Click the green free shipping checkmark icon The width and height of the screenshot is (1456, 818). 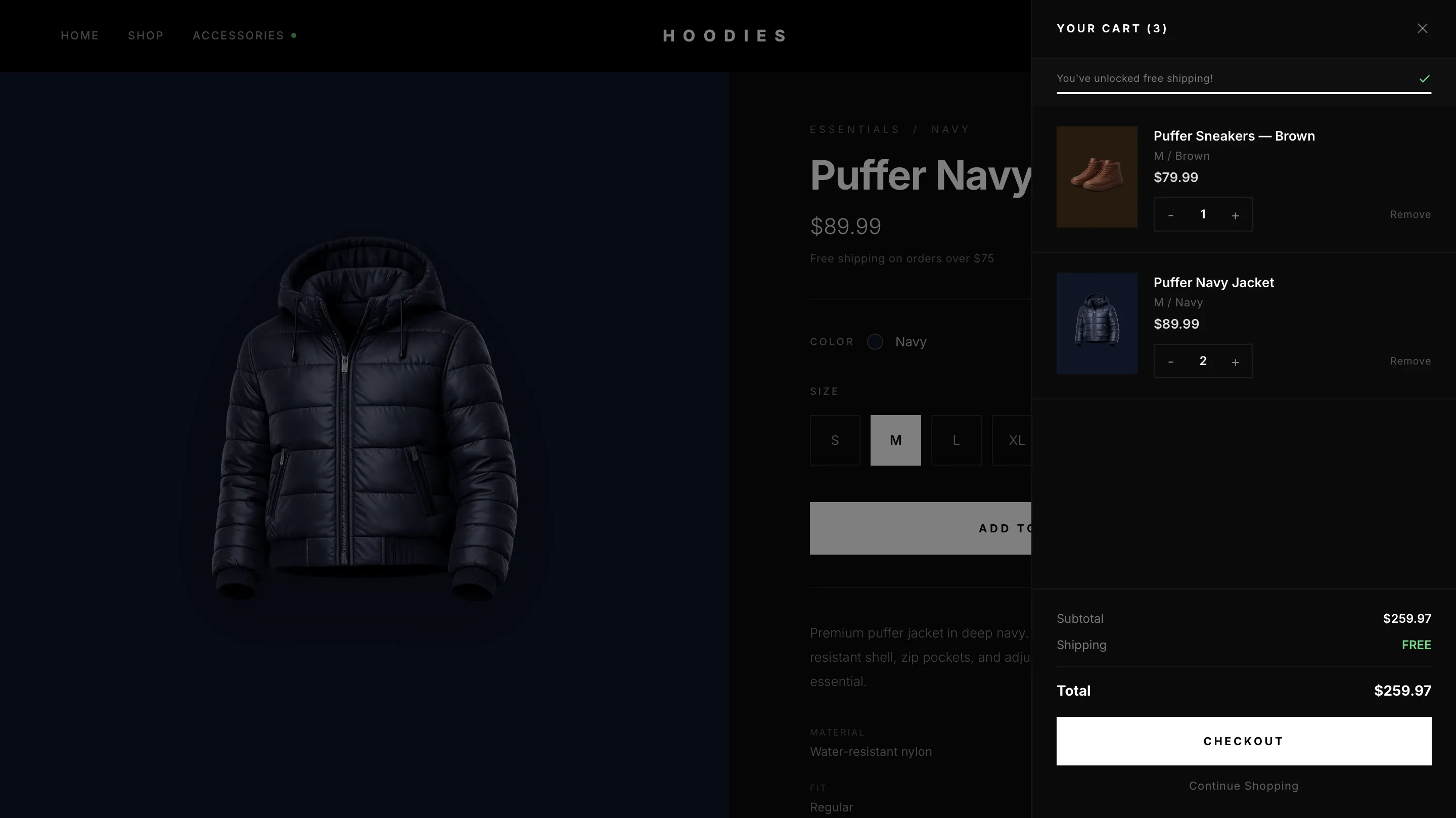tap(1424, 78)
